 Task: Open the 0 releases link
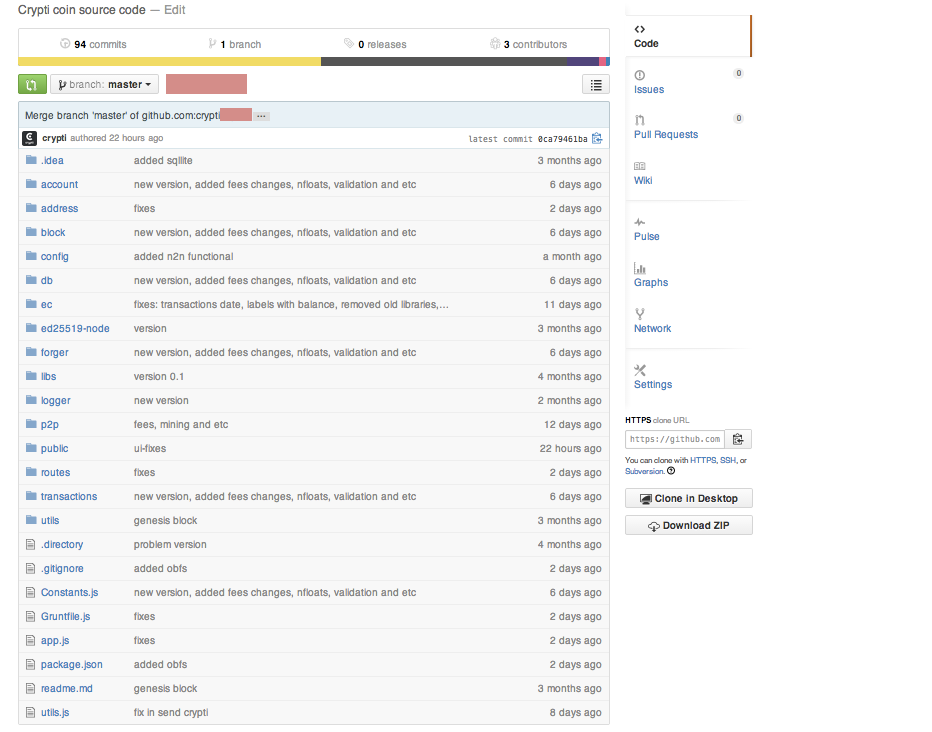pos(375,44)
